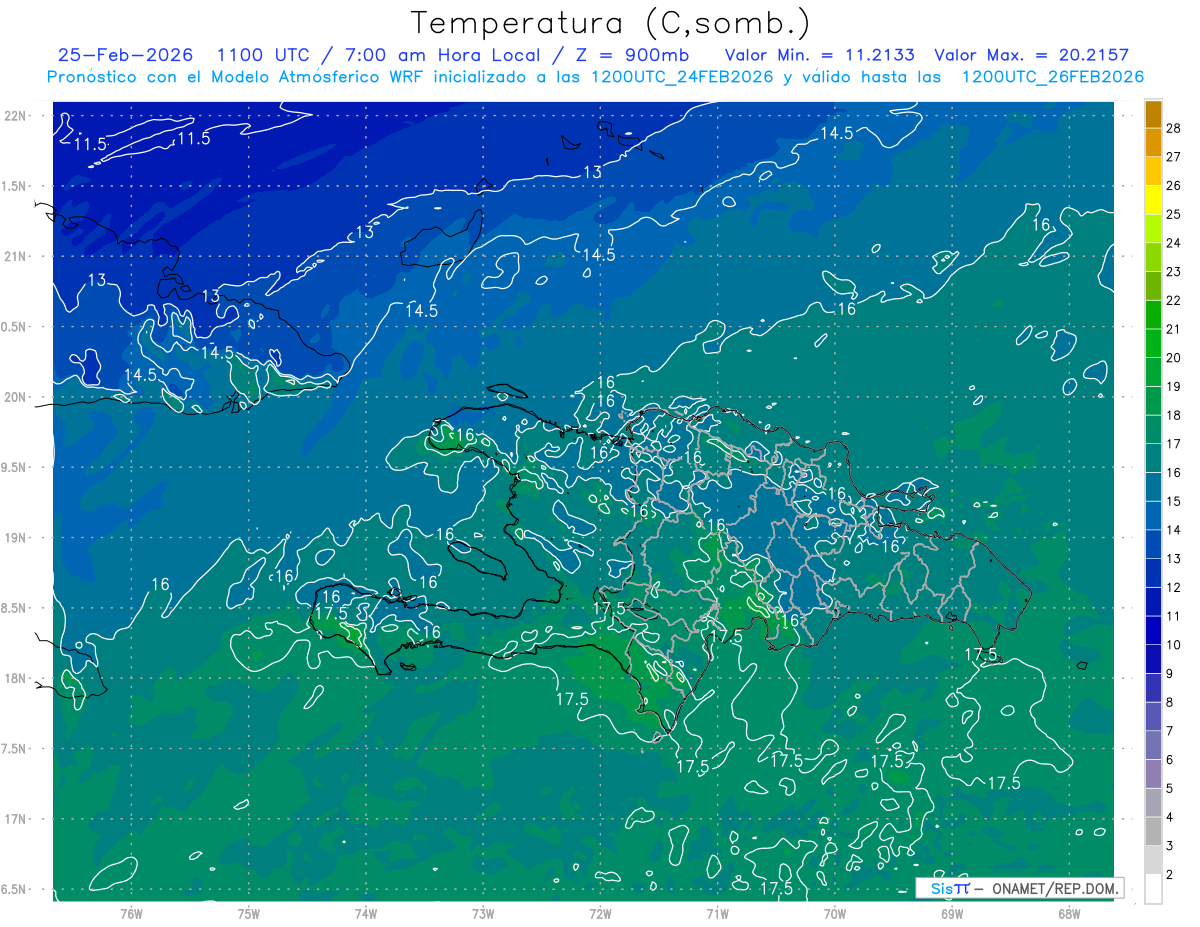The height and width of the screenshot is (927, 1200).
Task: Pick the lime swatch between 24 and 25
Action: (1153, 229)
